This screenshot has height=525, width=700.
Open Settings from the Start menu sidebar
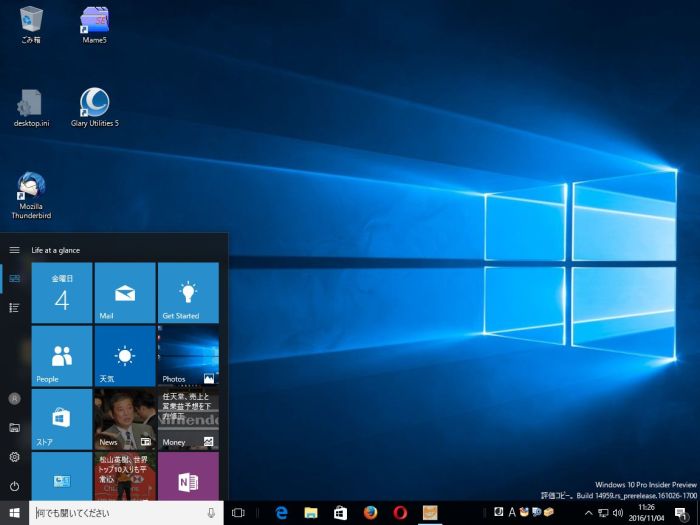14,457
